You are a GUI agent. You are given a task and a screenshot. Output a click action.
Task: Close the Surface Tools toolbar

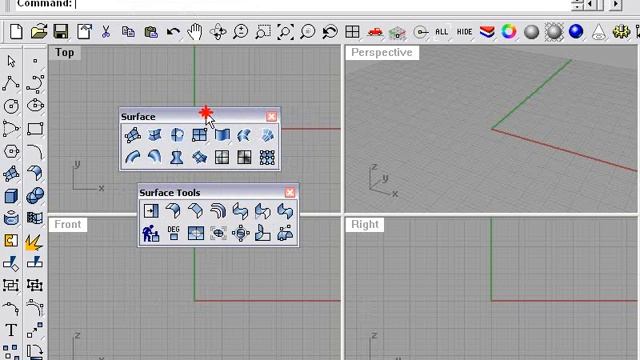[290, 193]
